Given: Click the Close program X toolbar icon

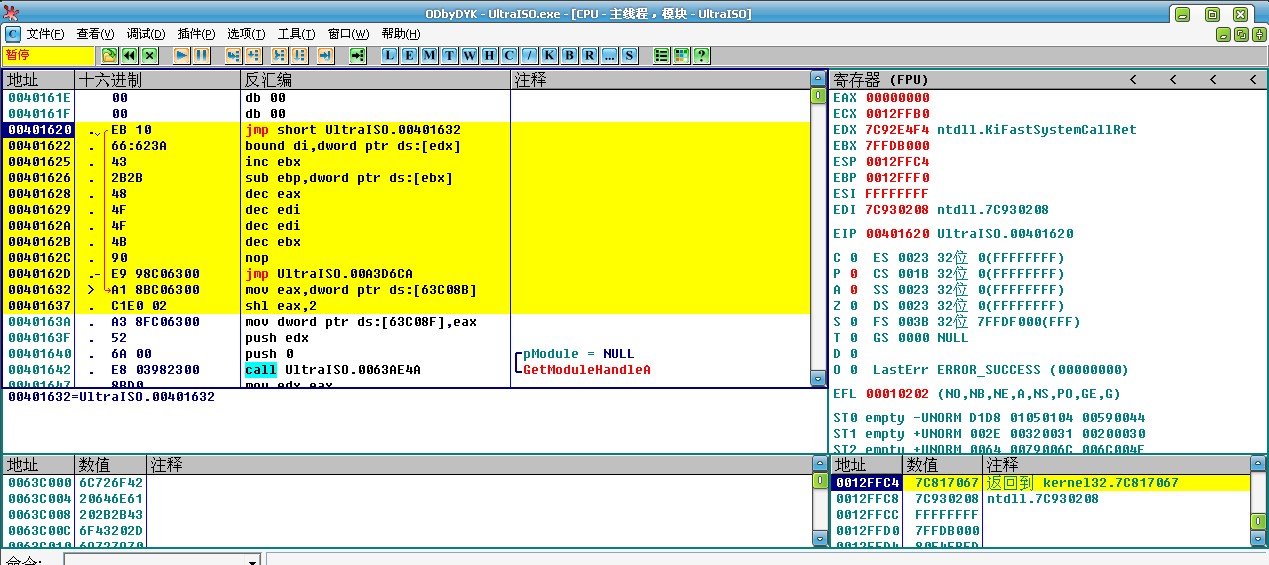Looking at the screenshot, I should (x=149, y=55).
